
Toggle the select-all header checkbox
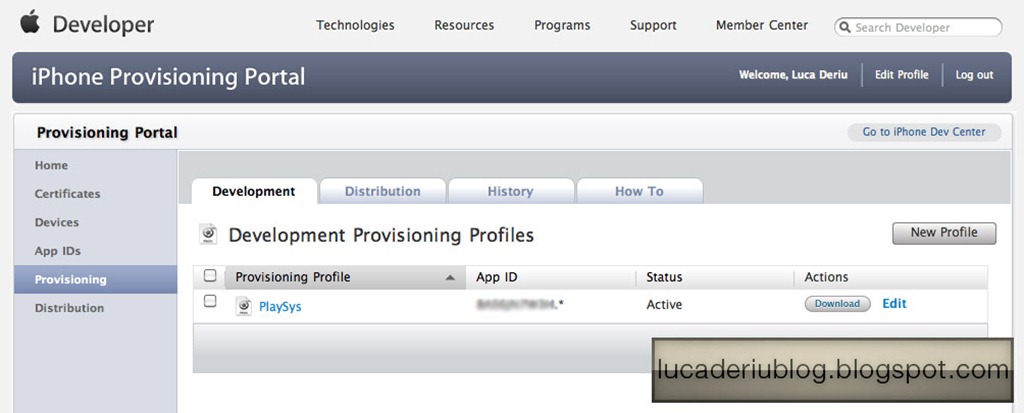click(210, 275)
